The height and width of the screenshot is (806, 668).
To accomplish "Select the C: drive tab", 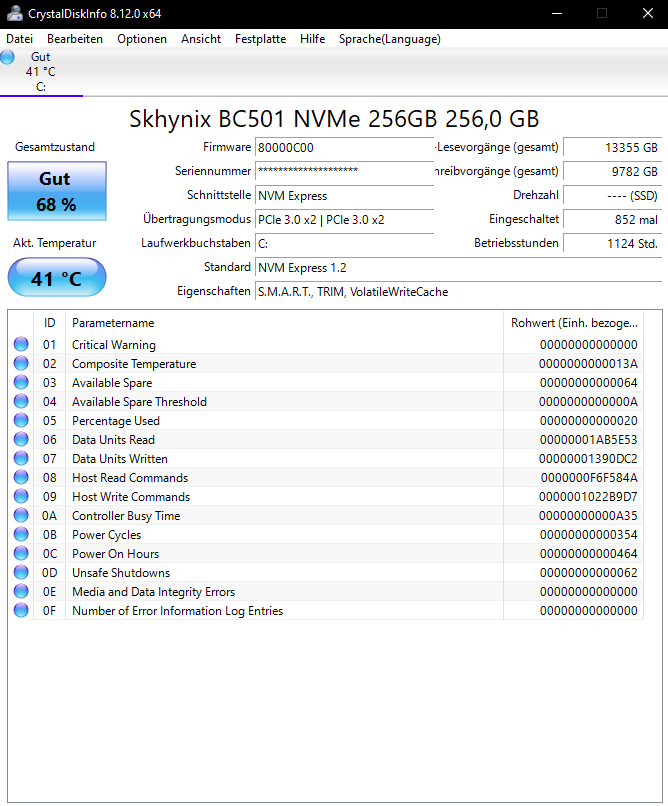I will [x=41, y=72].
